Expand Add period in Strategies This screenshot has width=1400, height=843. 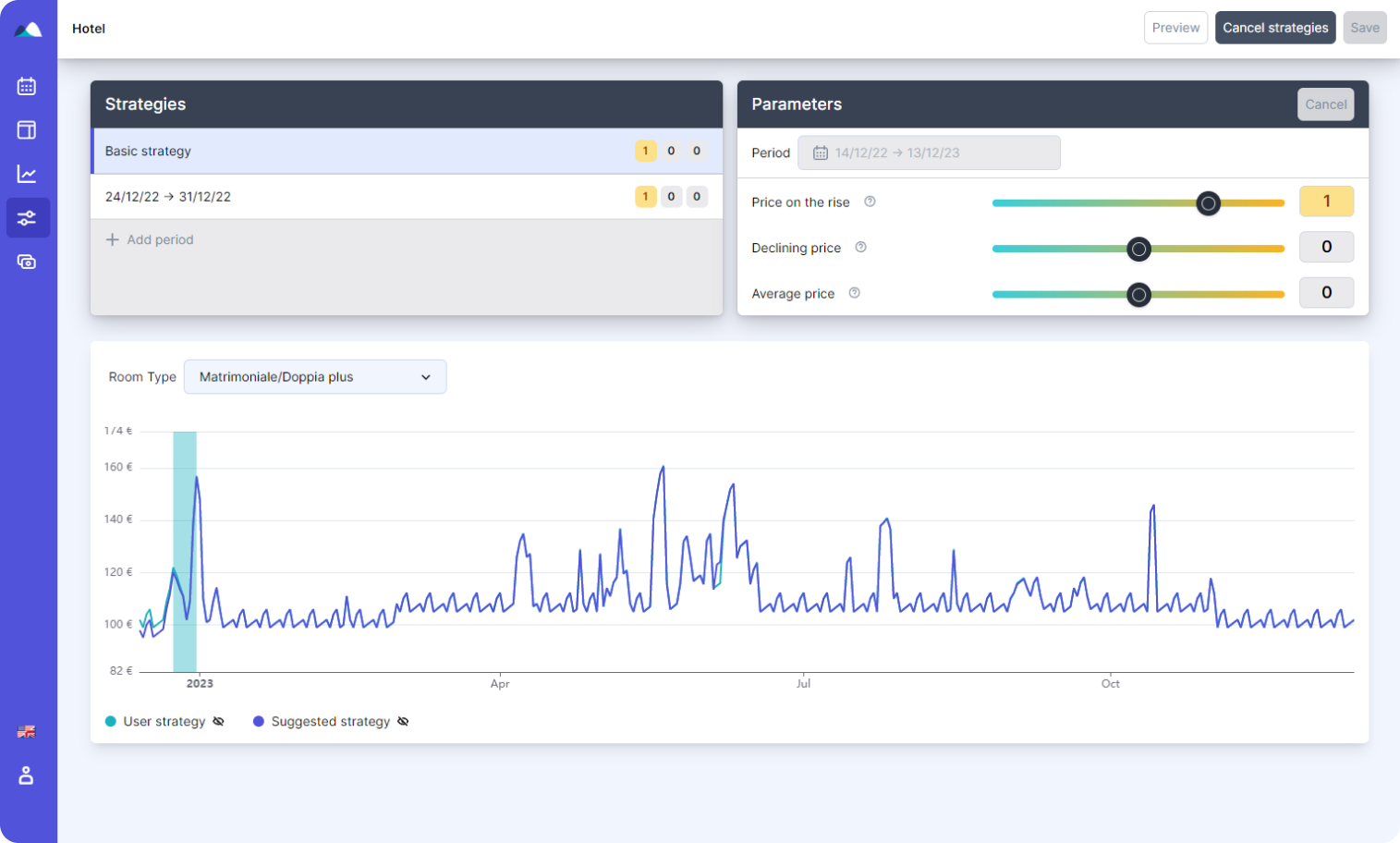click(150, 239)
